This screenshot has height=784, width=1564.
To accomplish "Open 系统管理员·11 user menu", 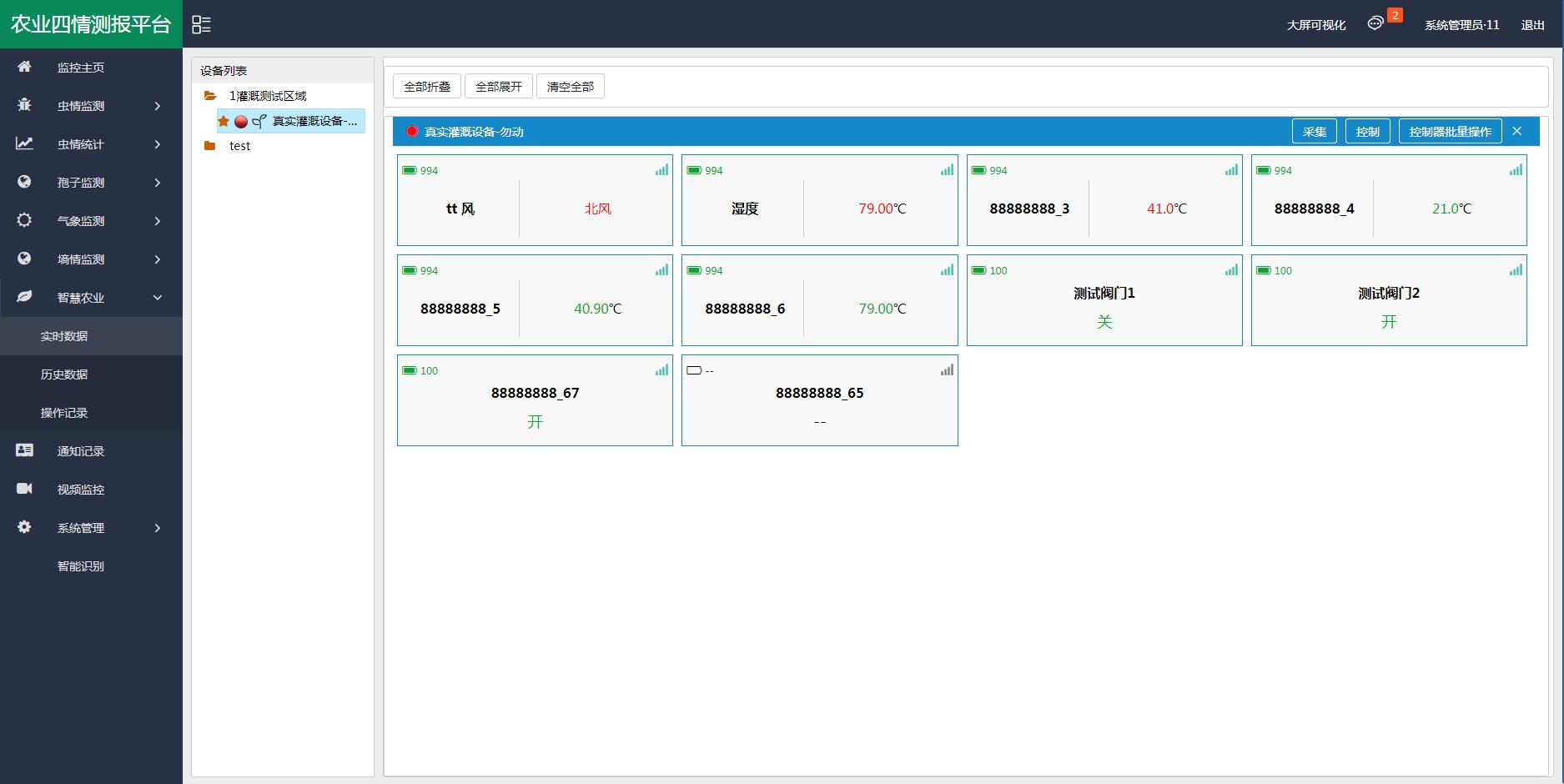I will tap(1462, 25).
